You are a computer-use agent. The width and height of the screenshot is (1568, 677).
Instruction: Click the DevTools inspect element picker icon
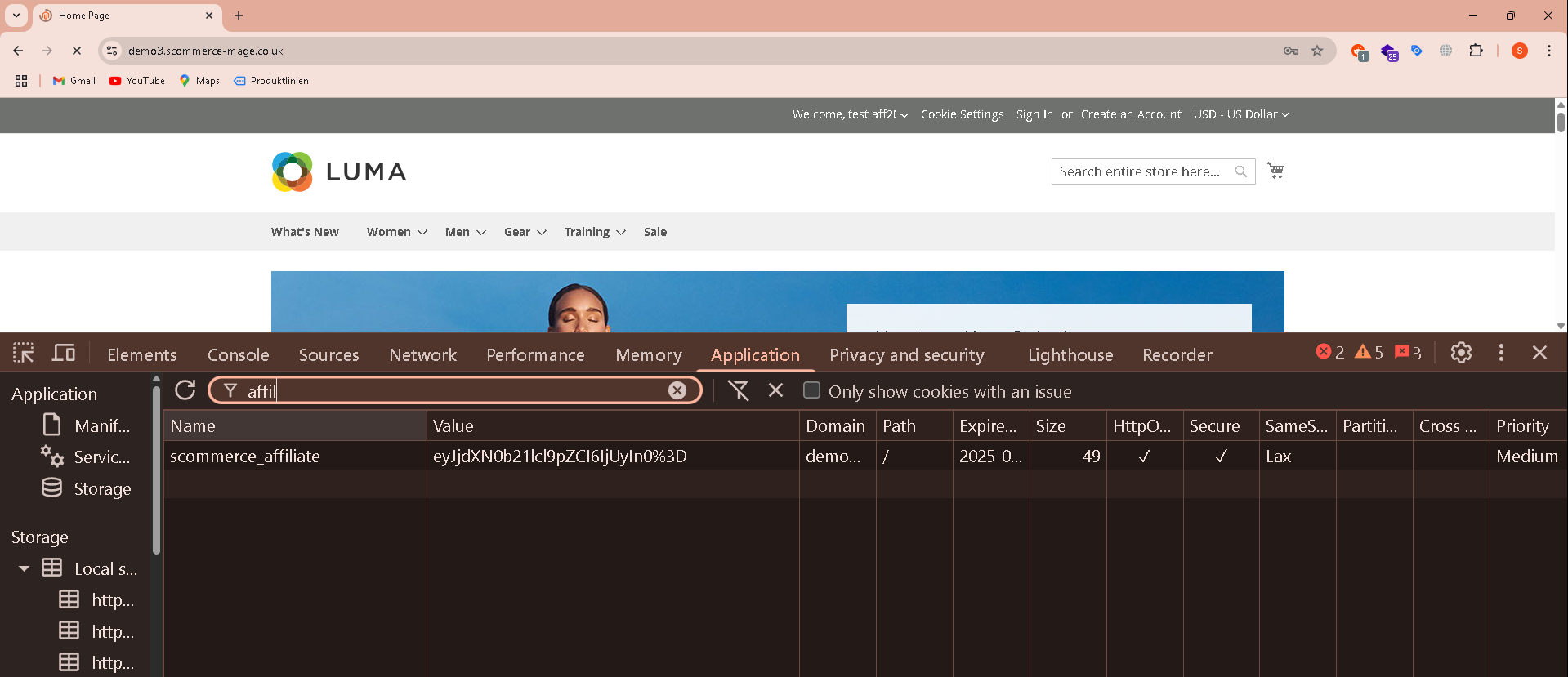pyautogui.click(x=24, y=353)
